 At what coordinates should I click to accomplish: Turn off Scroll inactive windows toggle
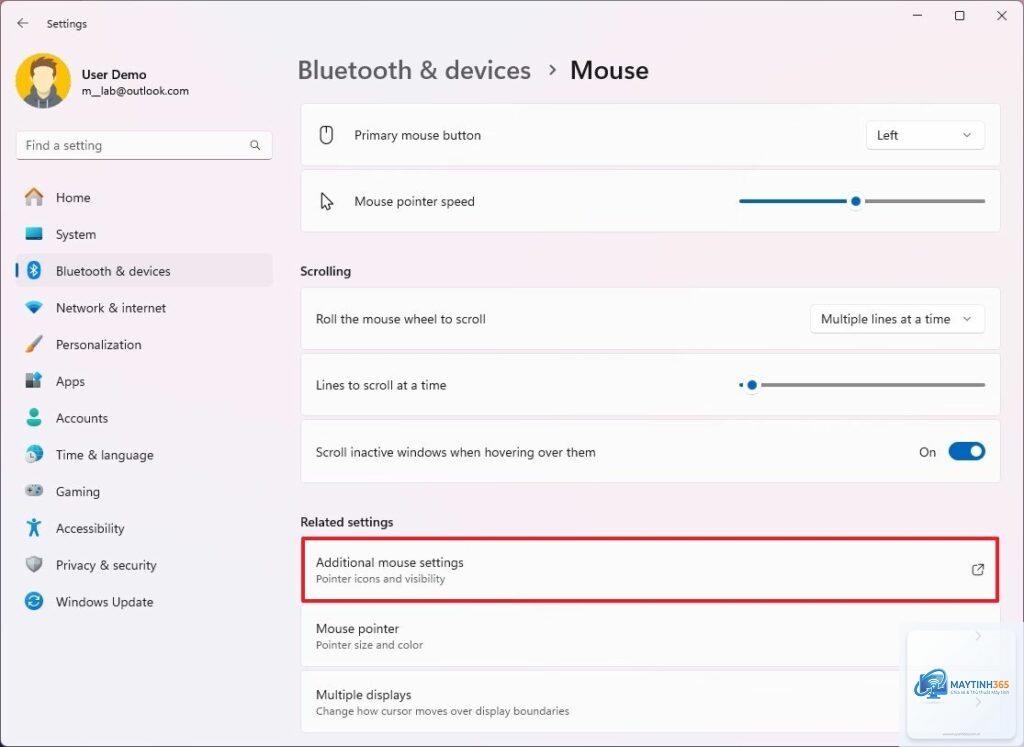point(967,452)
